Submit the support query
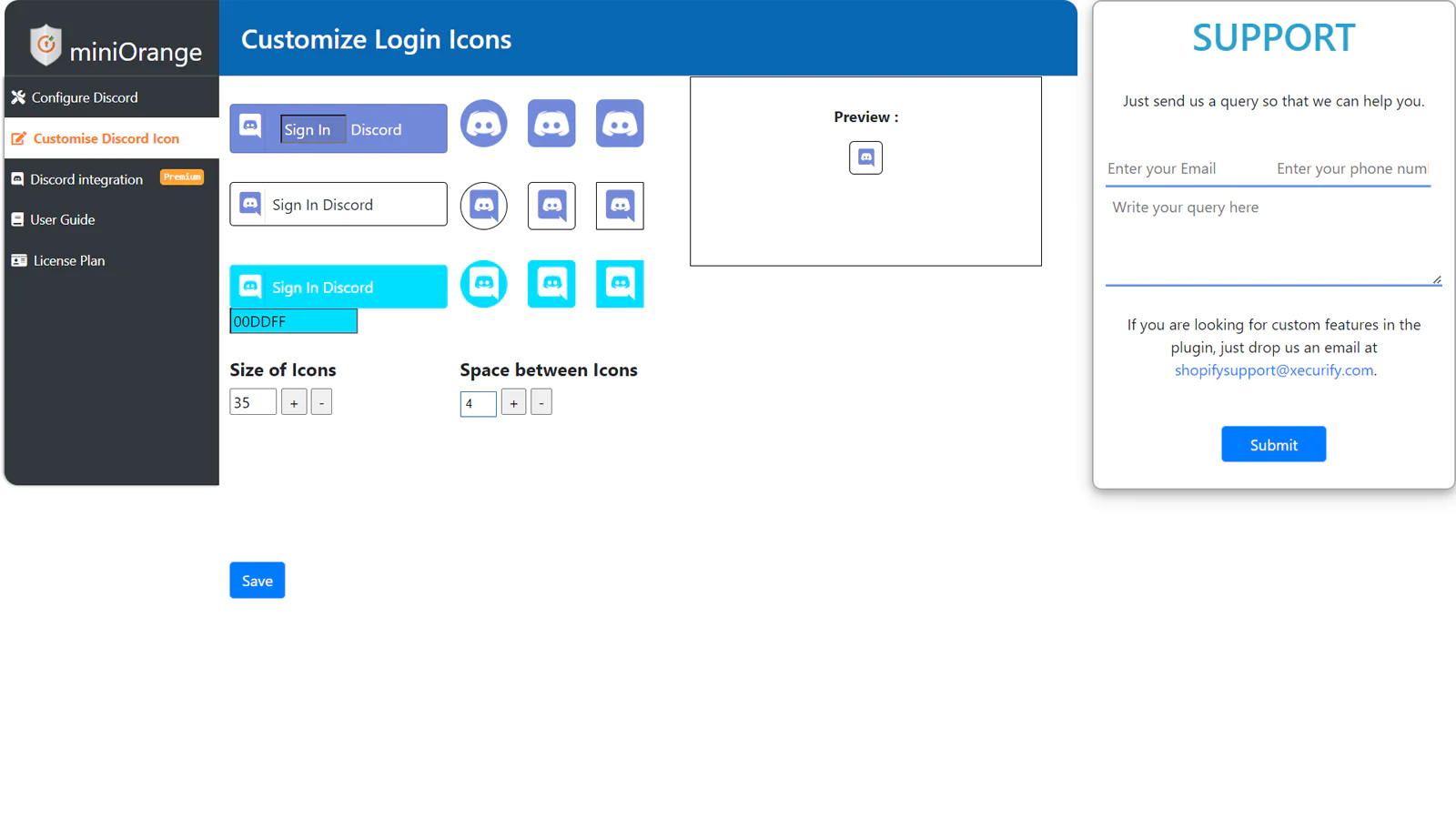Viewport: 1456px width, 819px height. coord(1273,444)
